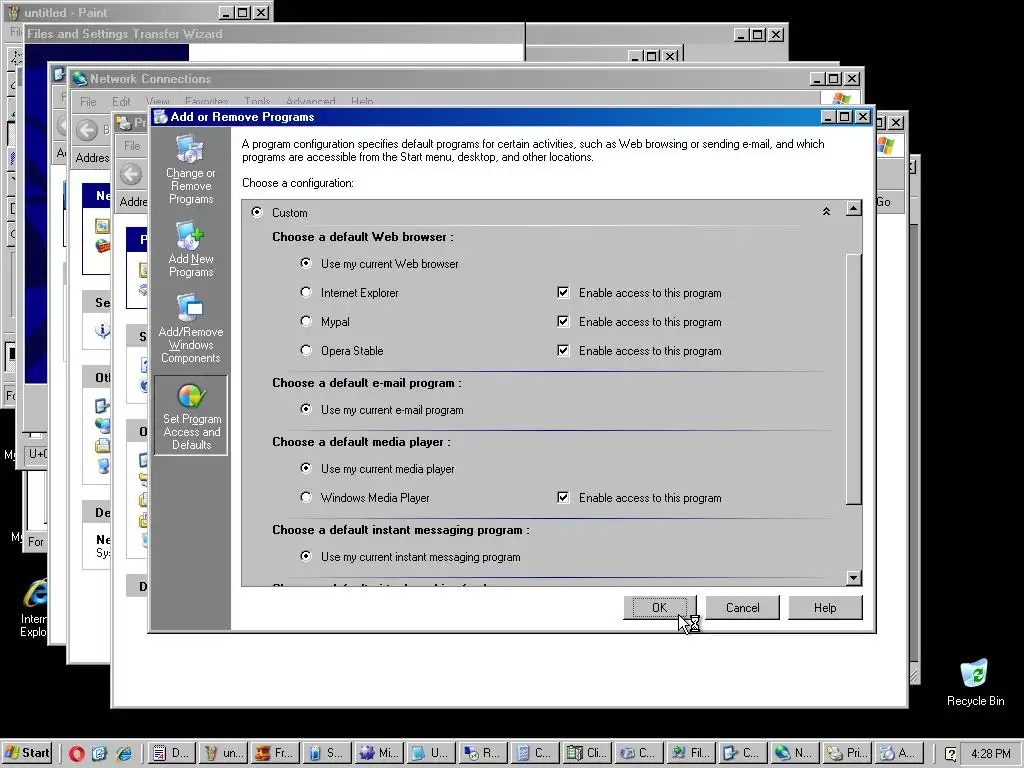
Task: Toggle Enable access for Windows Media Player
Action: tap(563, 498)
